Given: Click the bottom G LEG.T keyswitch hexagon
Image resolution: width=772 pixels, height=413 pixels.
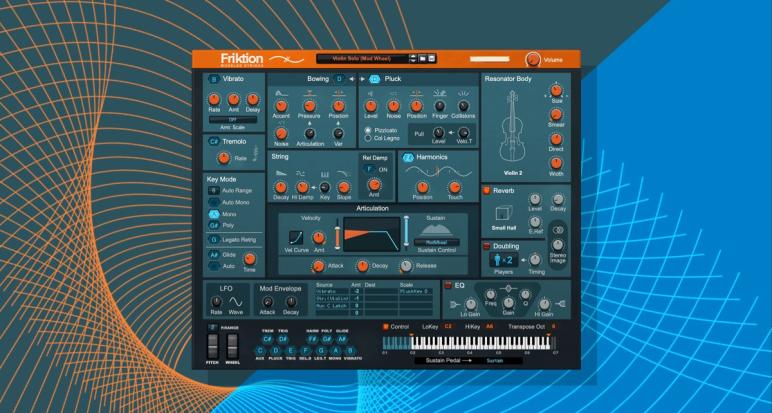Looking at the screenshot, I should (x=321, y=350).
